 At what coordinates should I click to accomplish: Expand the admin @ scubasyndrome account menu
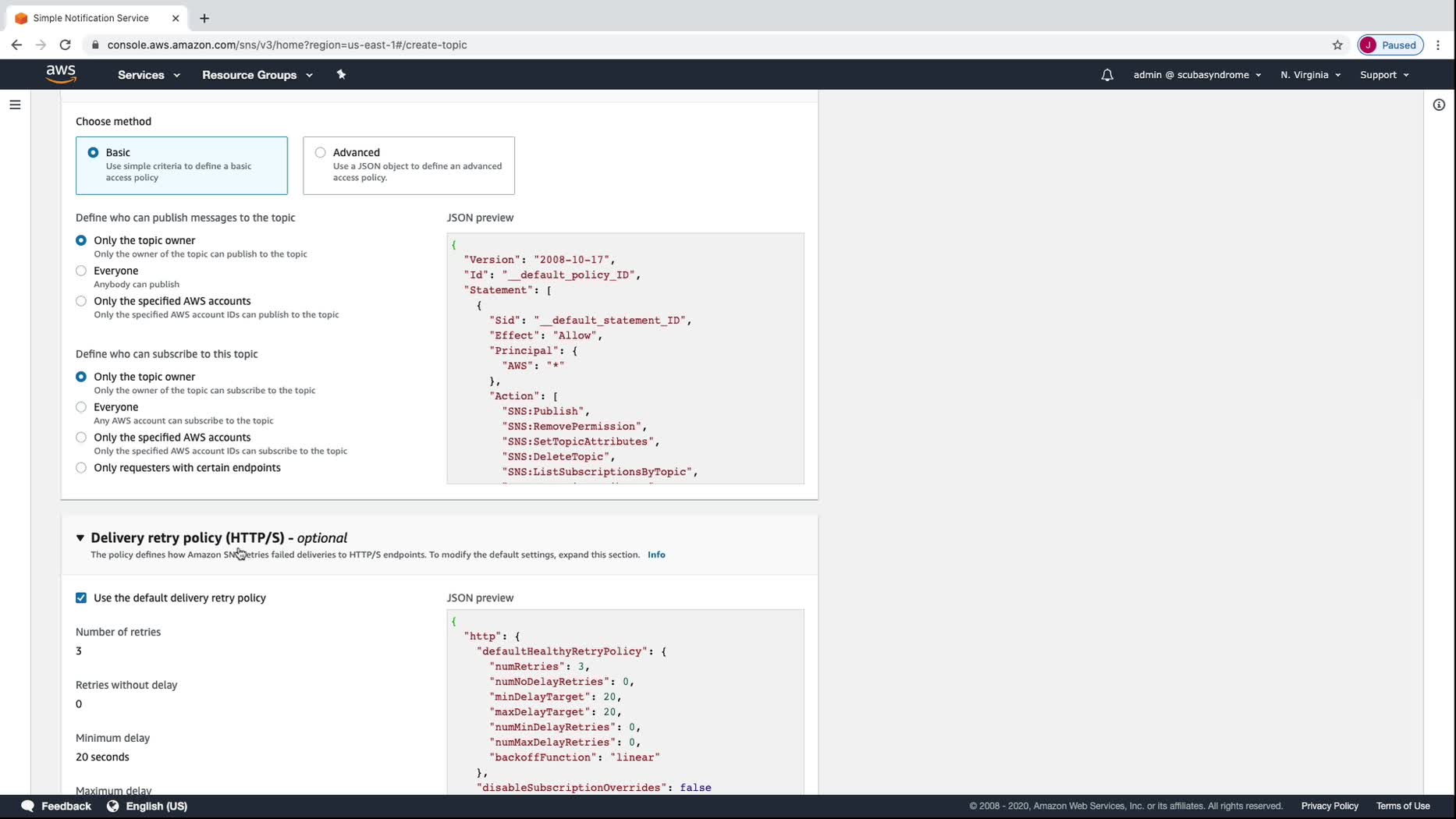pos(1196,75)
